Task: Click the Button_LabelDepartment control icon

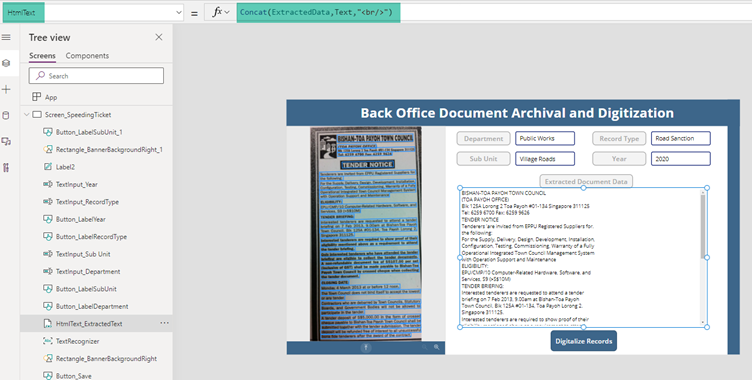Action: coord(47,306)
